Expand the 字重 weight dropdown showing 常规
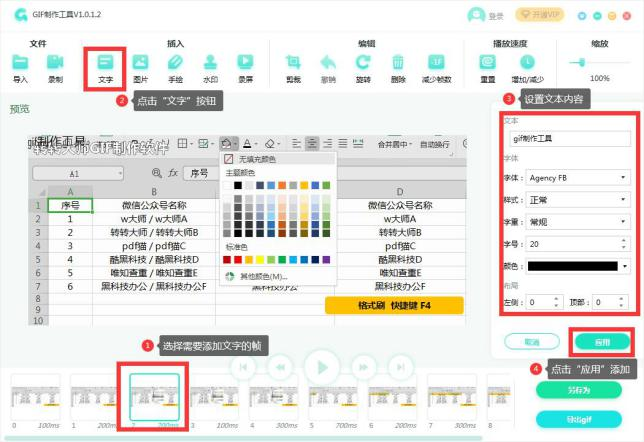Screen dimensions: 644x442 click(x=578, y=222)
